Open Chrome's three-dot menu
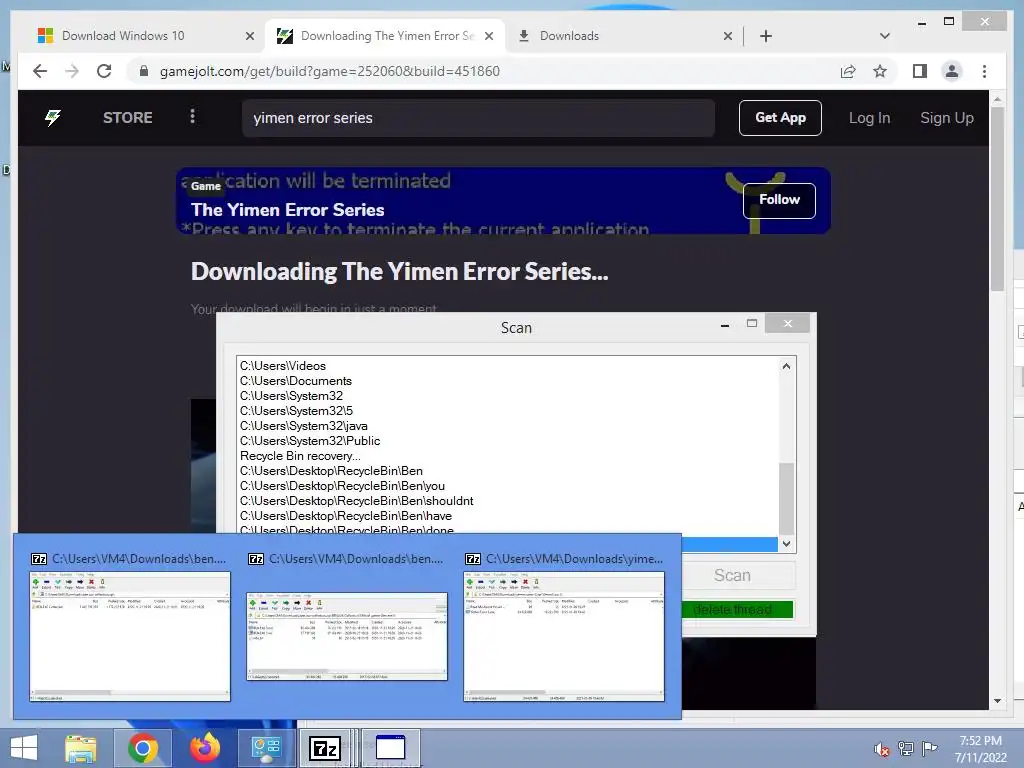 pos(984,71)
